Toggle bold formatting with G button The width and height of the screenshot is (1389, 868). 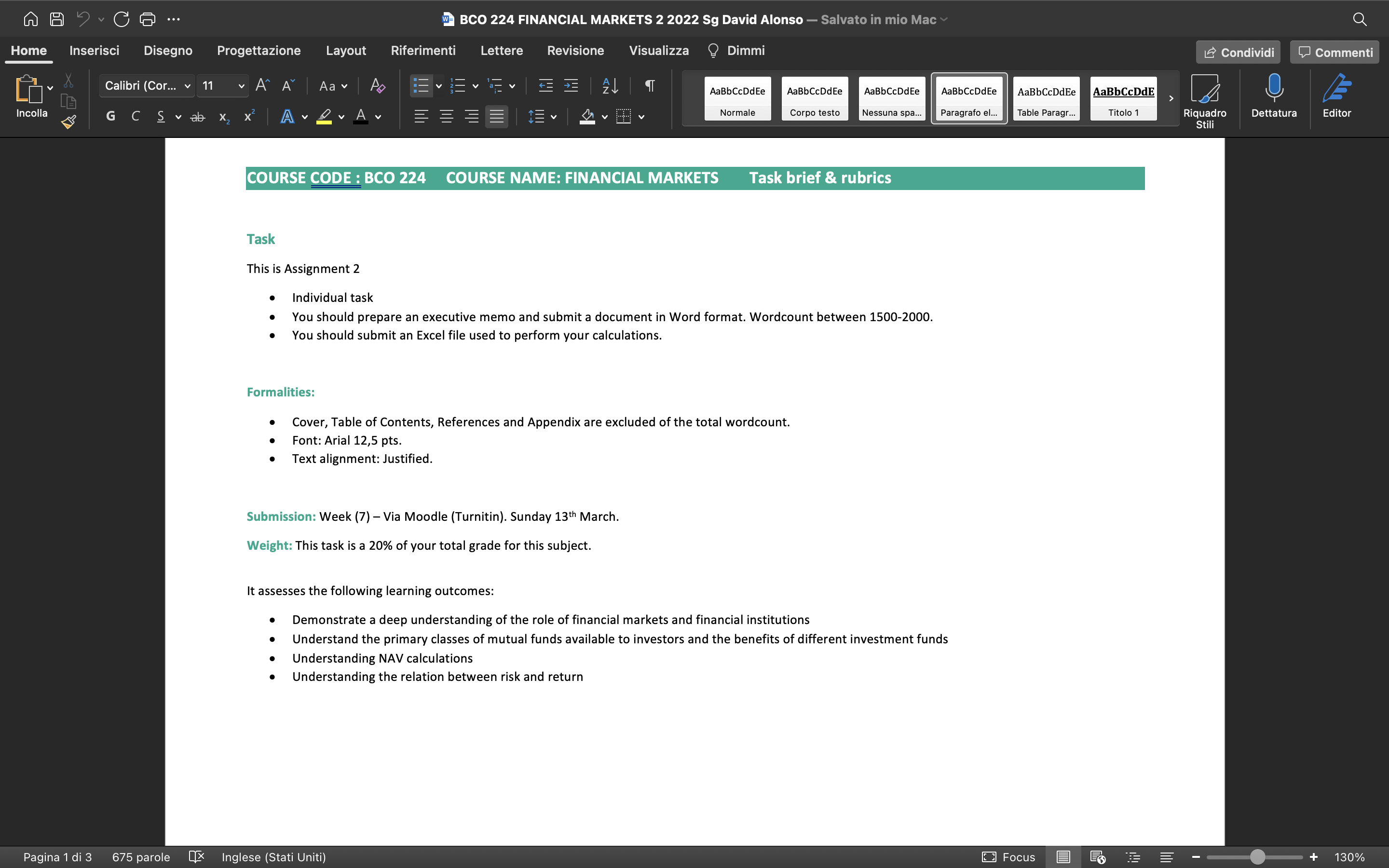click(111, 117)
